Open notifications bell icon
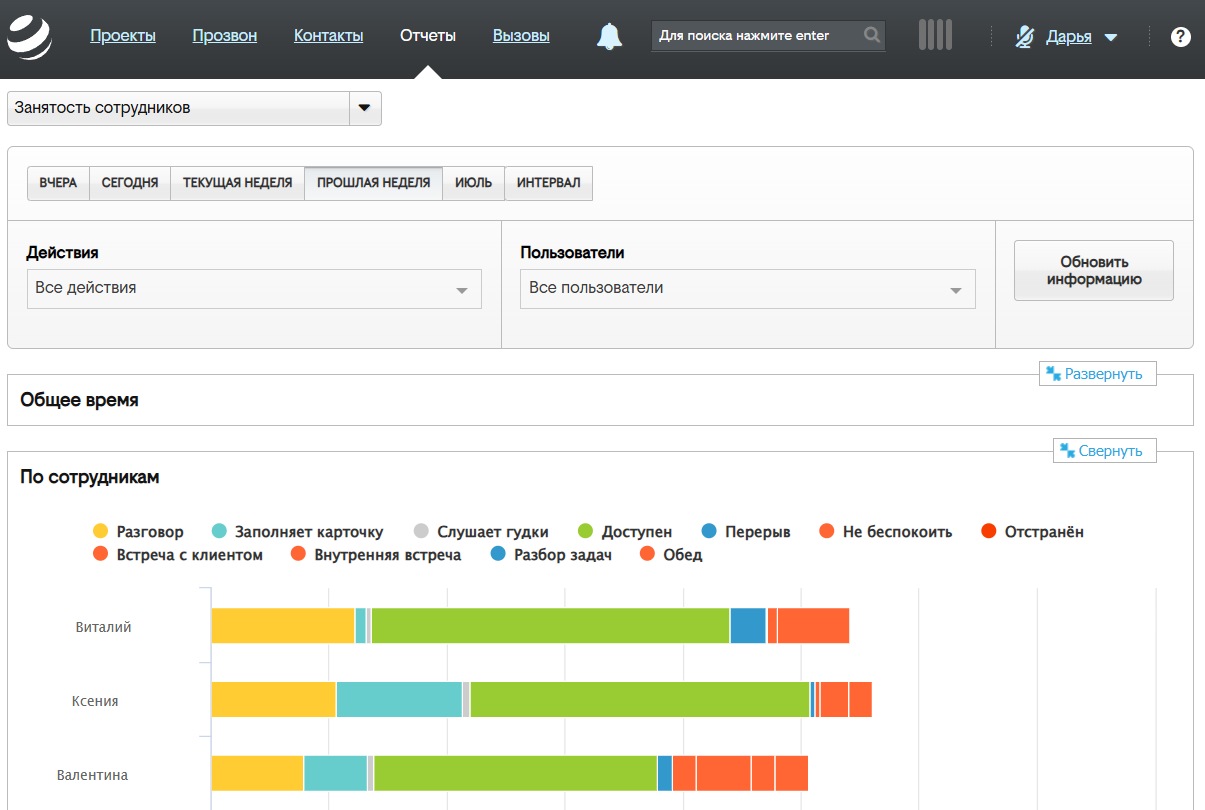The width and height of the screenshot is (1205, 810). (609, 37)
